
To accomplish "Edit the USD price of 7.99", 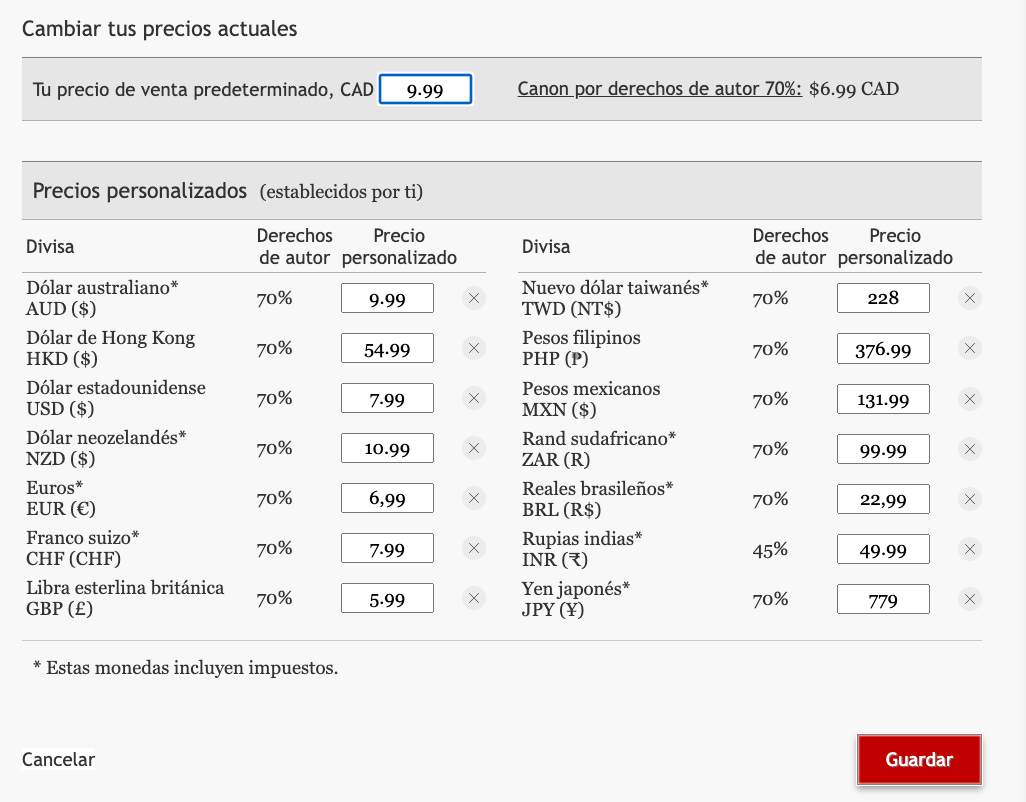I will click(387, 398).
